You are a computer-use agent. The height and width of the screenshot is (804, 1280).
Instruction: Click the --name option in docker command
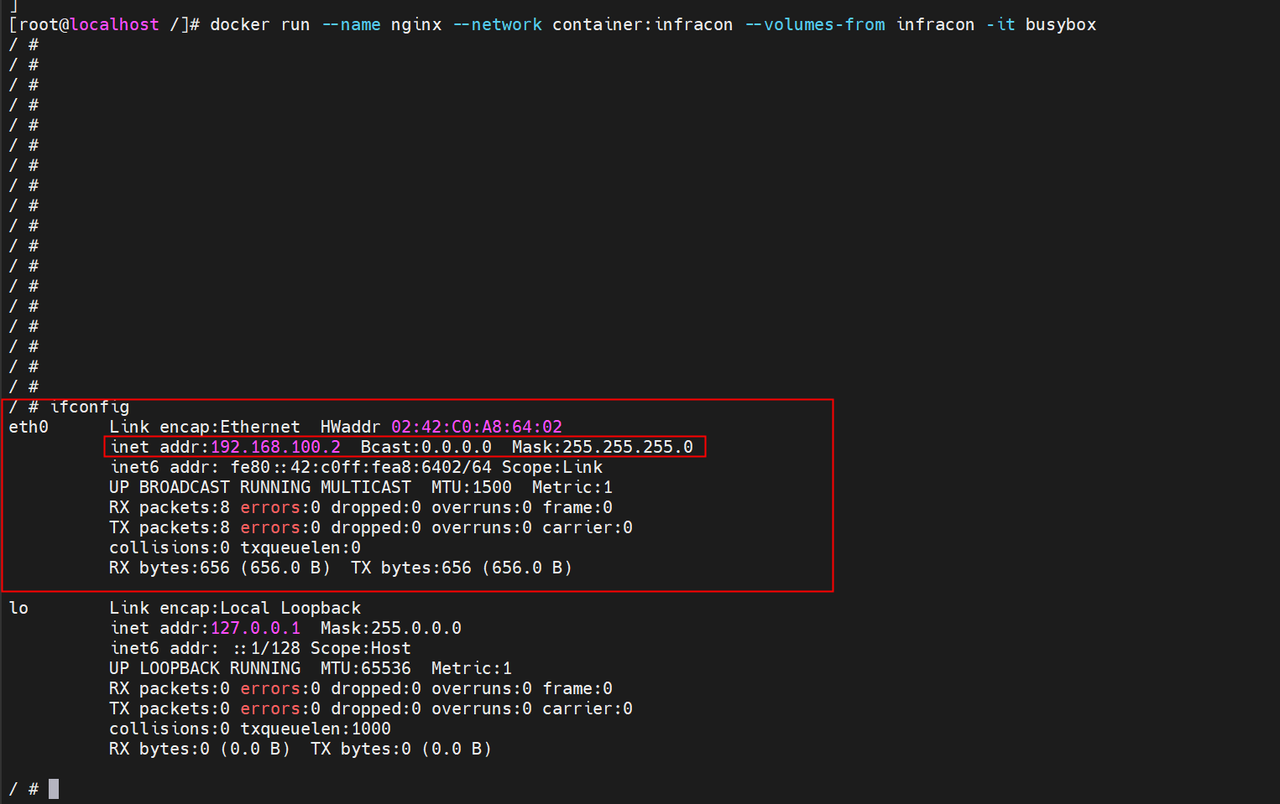[x=351, y=24]
